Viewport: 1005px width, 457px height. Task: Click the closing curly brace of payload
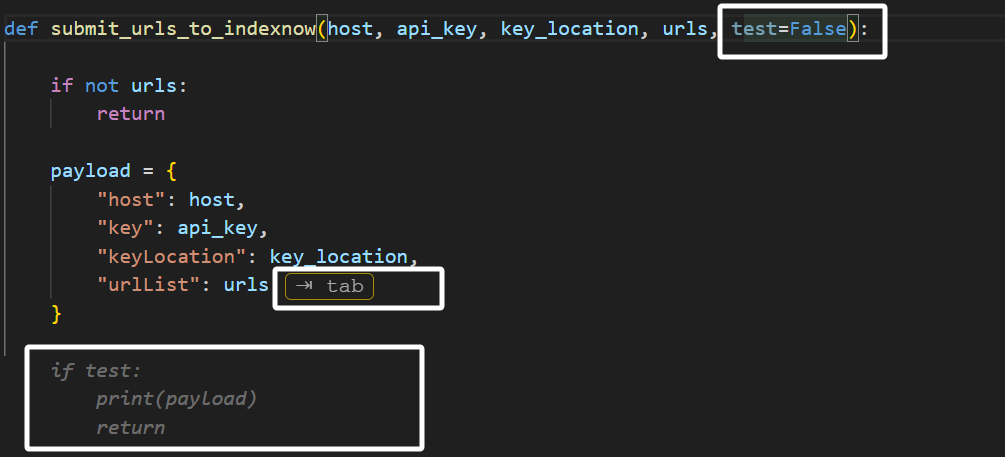point(57,314)
